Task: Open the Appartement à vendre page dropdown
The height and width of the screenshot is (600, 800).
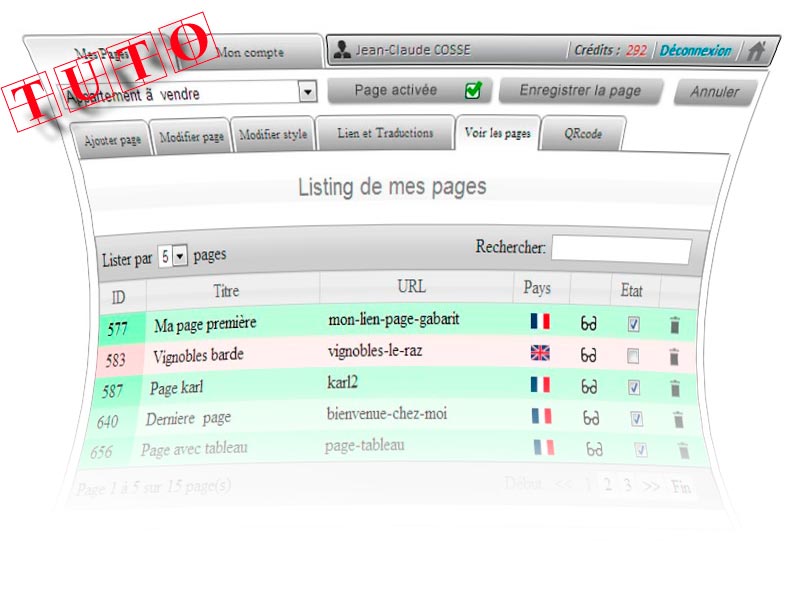Action: (308, 93)
